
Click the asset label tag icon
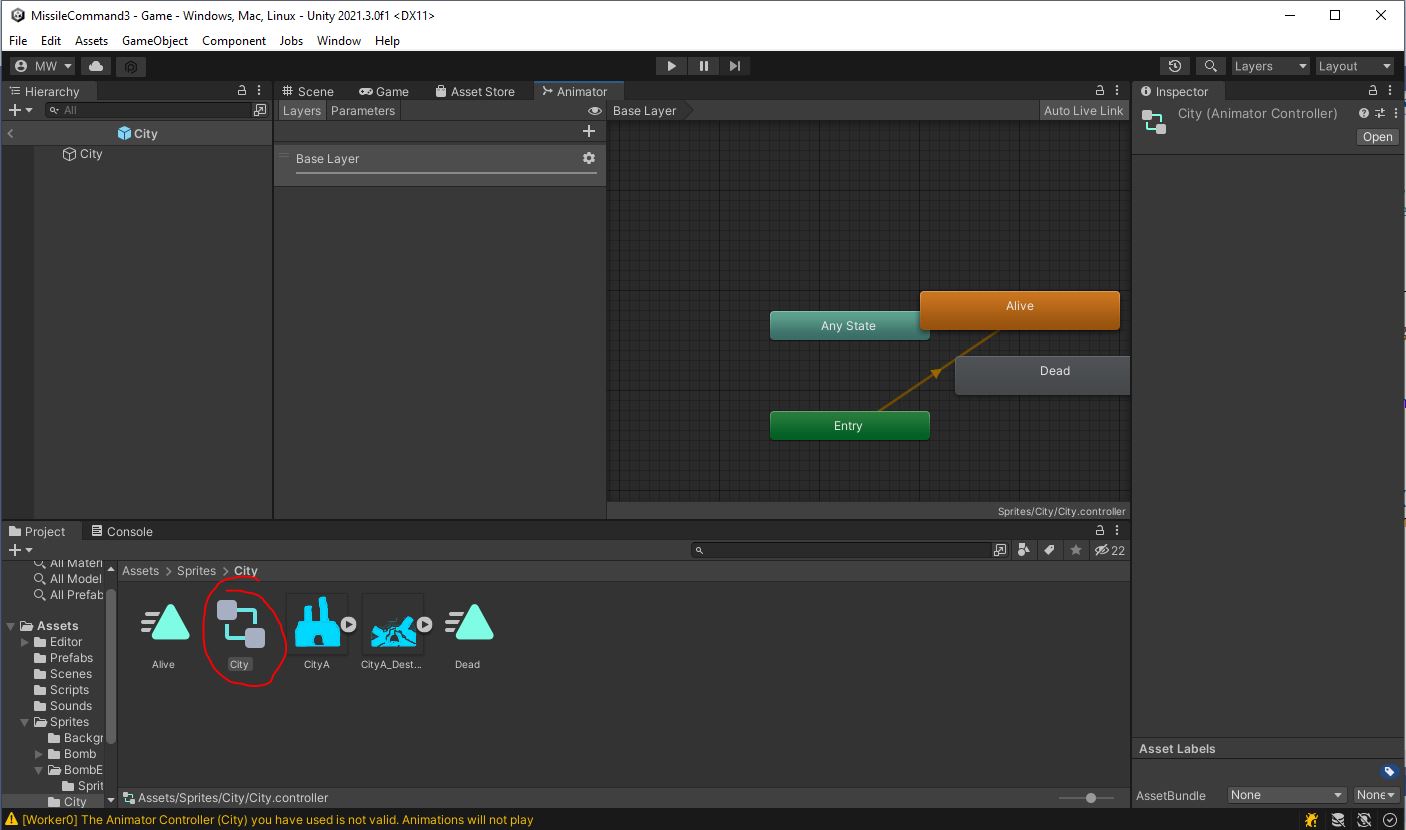(1388, 771)
